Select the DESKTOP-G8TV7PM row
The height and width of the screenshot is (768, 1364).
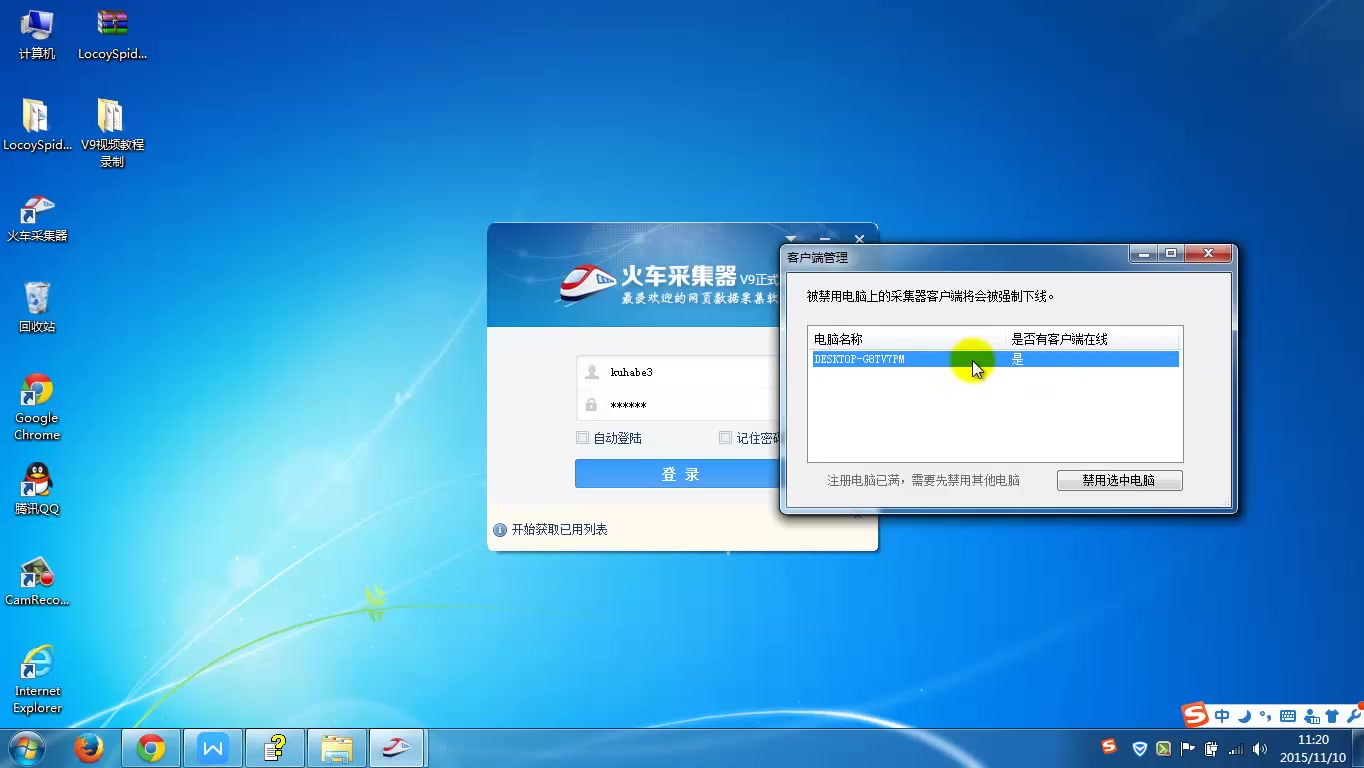point(995,359)
